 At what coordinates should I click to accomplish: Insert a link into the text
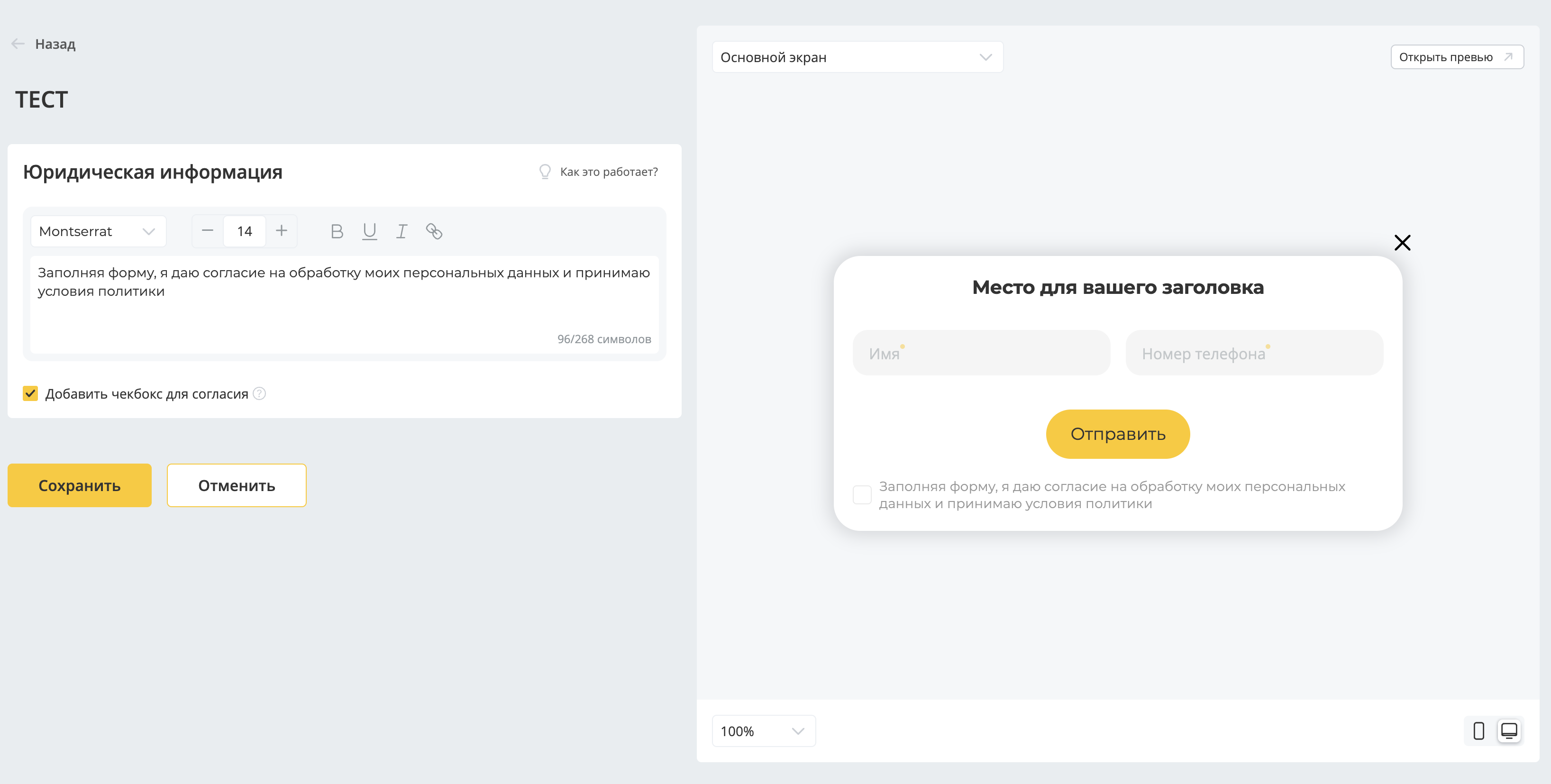(434, 231)
